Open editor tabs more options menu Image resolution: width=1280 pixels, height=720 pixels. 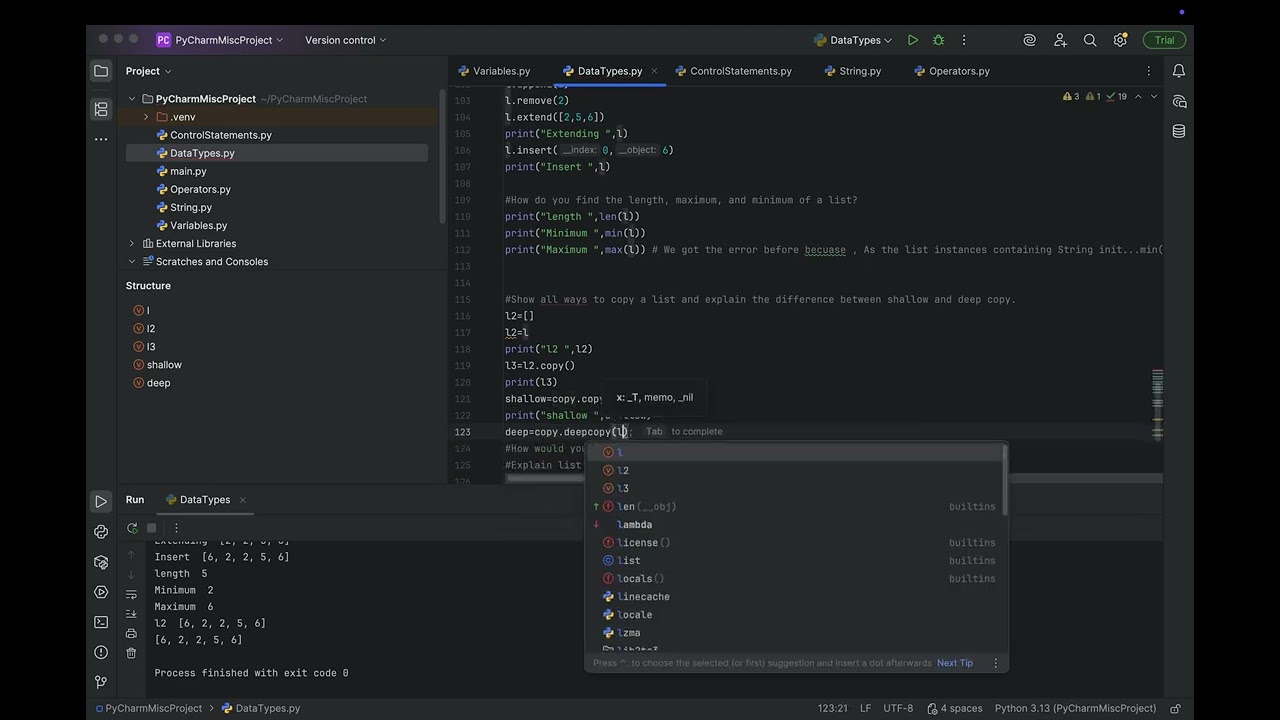pos(1148,71)
